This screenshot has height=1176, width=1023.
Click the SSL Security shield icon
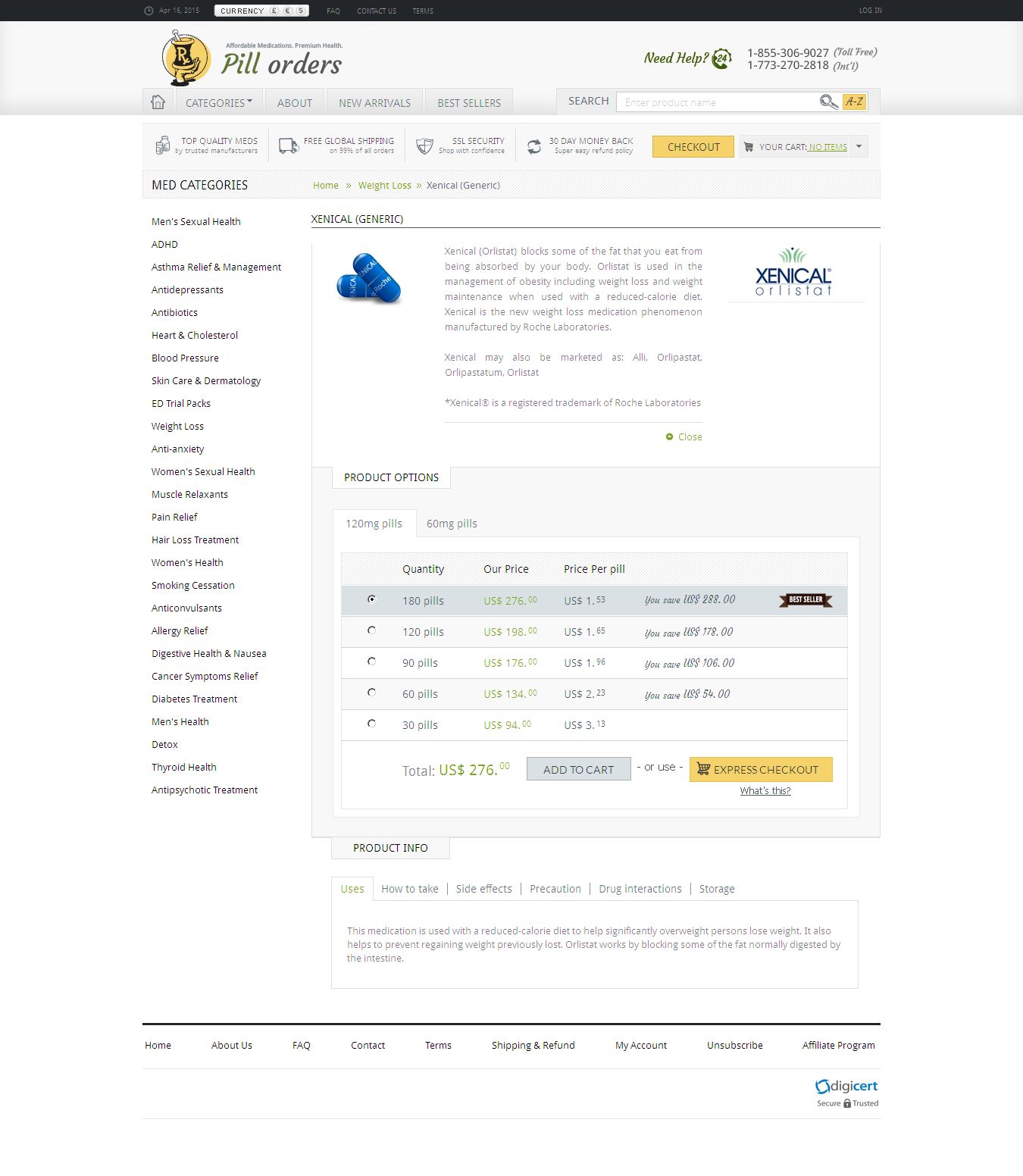(x=424, y=145)
